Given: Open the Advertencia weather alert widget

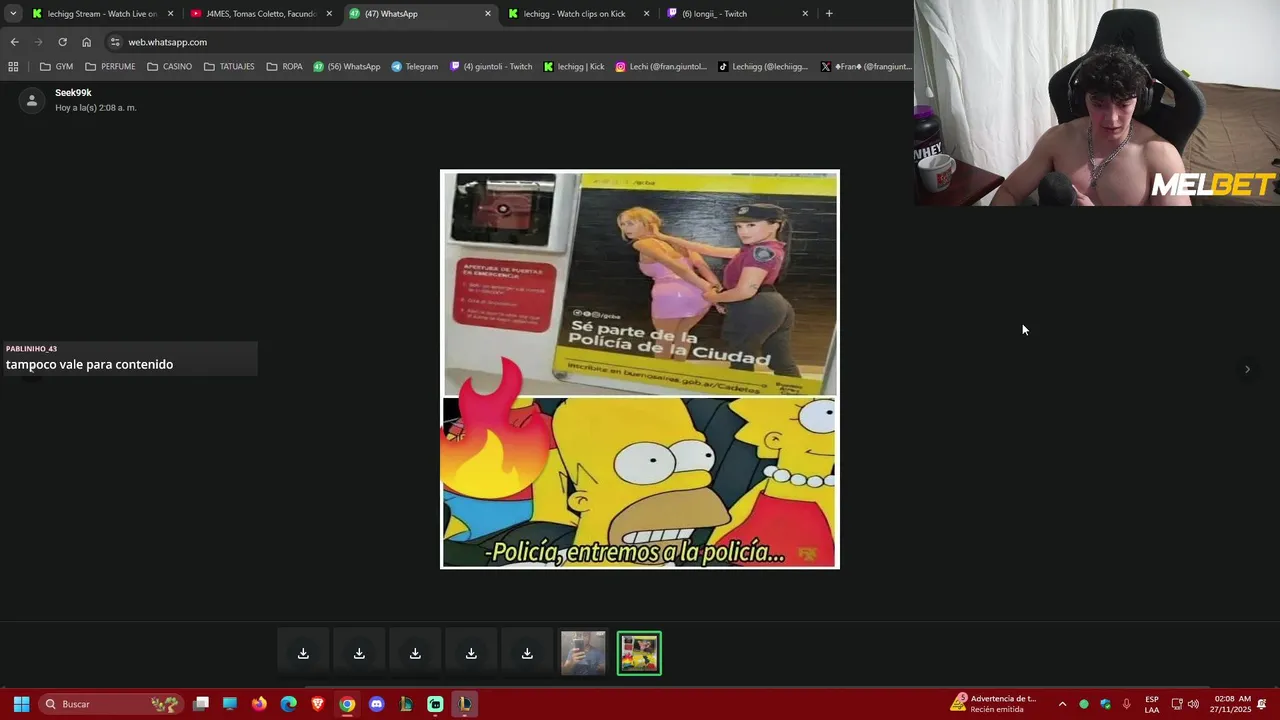Looking at the screenshot, I should 994,704.
